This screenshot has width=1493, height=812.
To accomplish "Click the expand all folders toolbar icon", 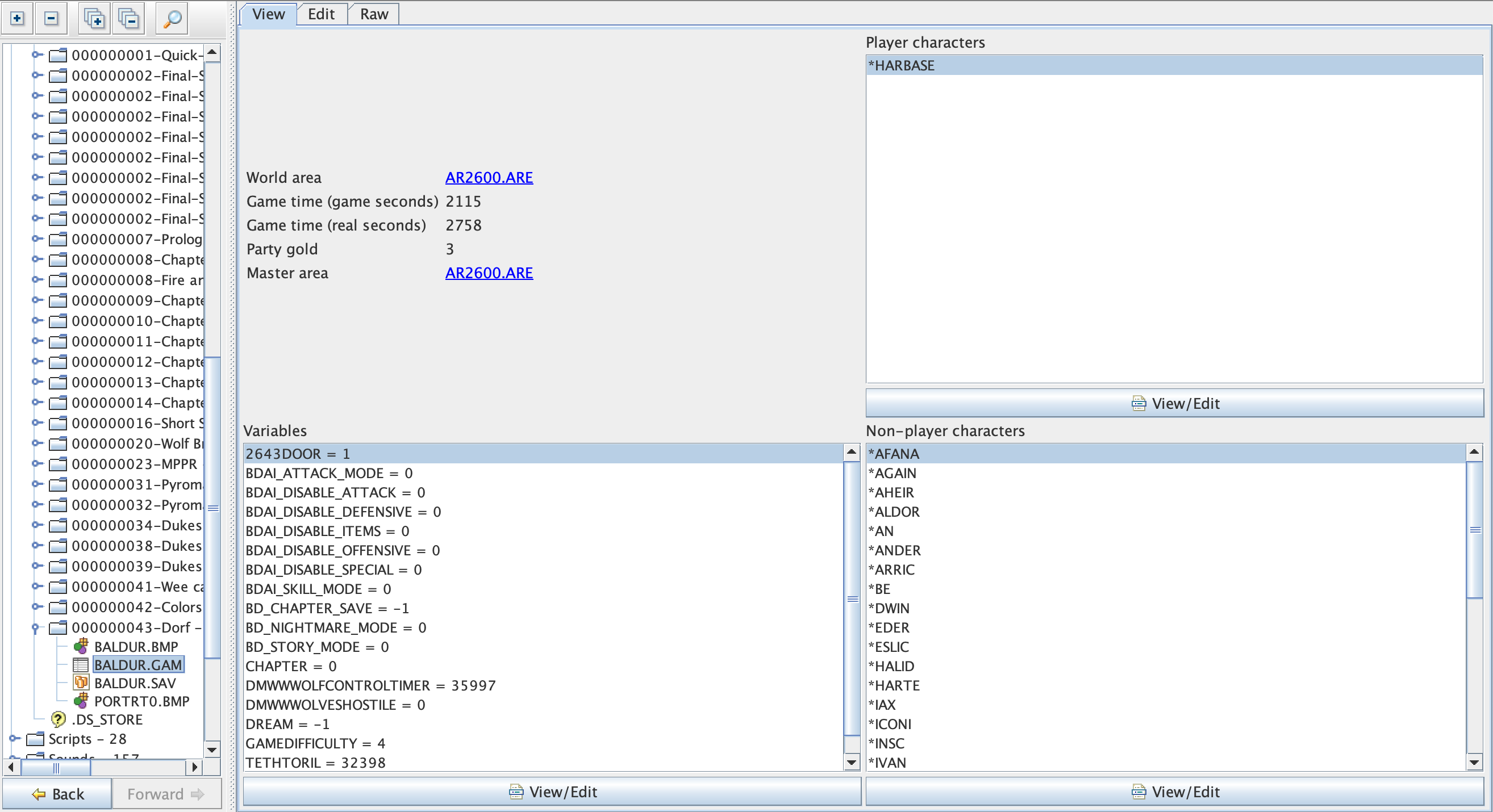I will click(94, 19).
